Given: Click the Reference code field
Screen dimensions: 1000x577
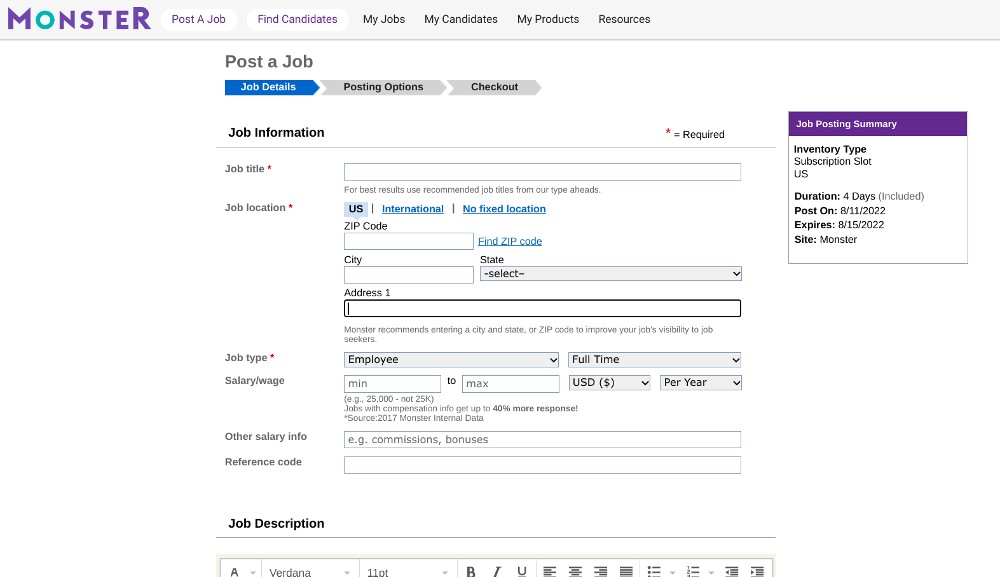Looking at the screenshot, I should tap(542, 465).
